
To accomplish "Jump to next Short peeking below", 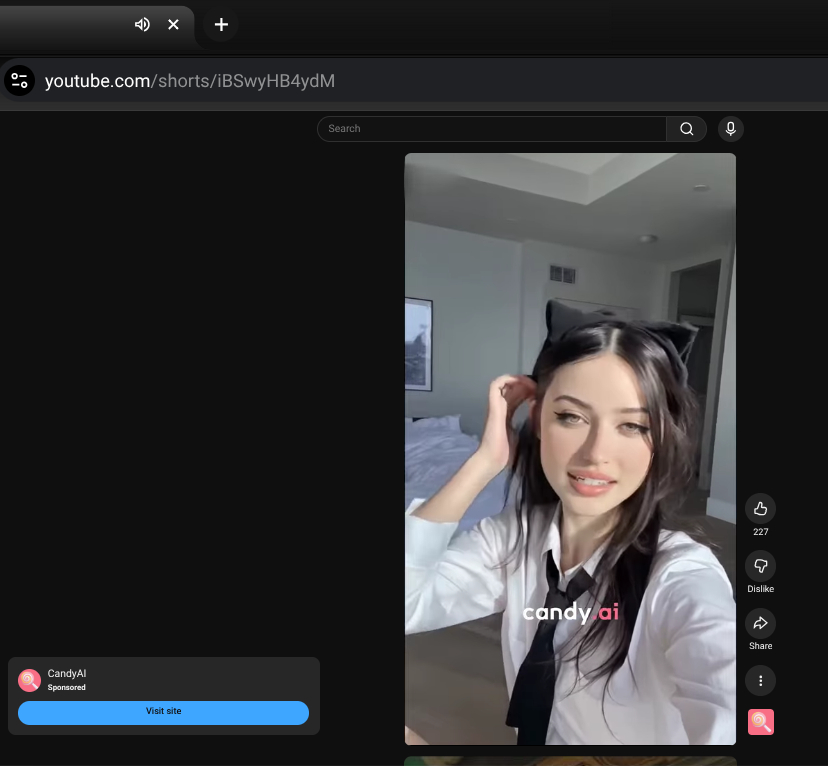I will coord(569,760).
